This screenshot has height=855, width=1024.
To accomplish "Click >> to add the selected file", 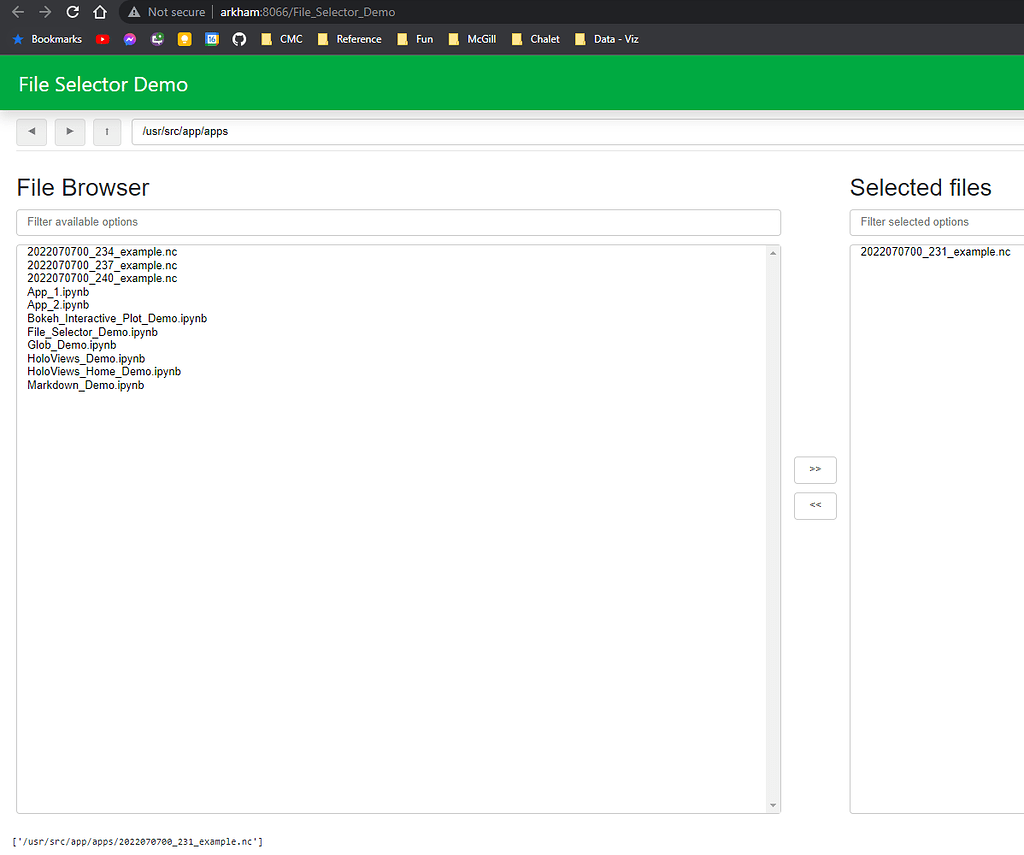I will pyautogui.click(x=815, y=470).
